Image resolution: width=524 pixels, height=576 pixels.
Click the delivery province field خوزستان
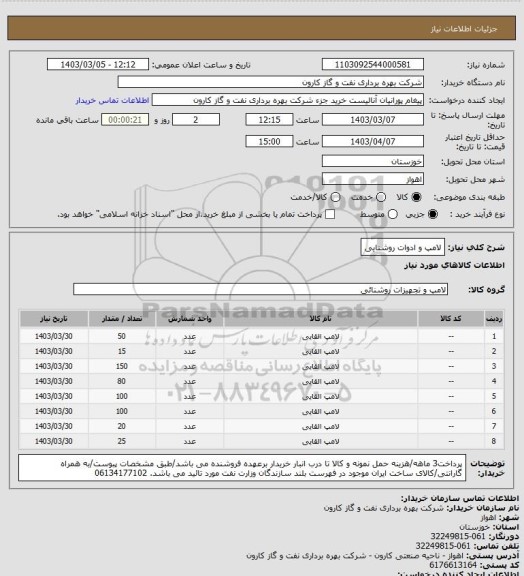[373, 161]
